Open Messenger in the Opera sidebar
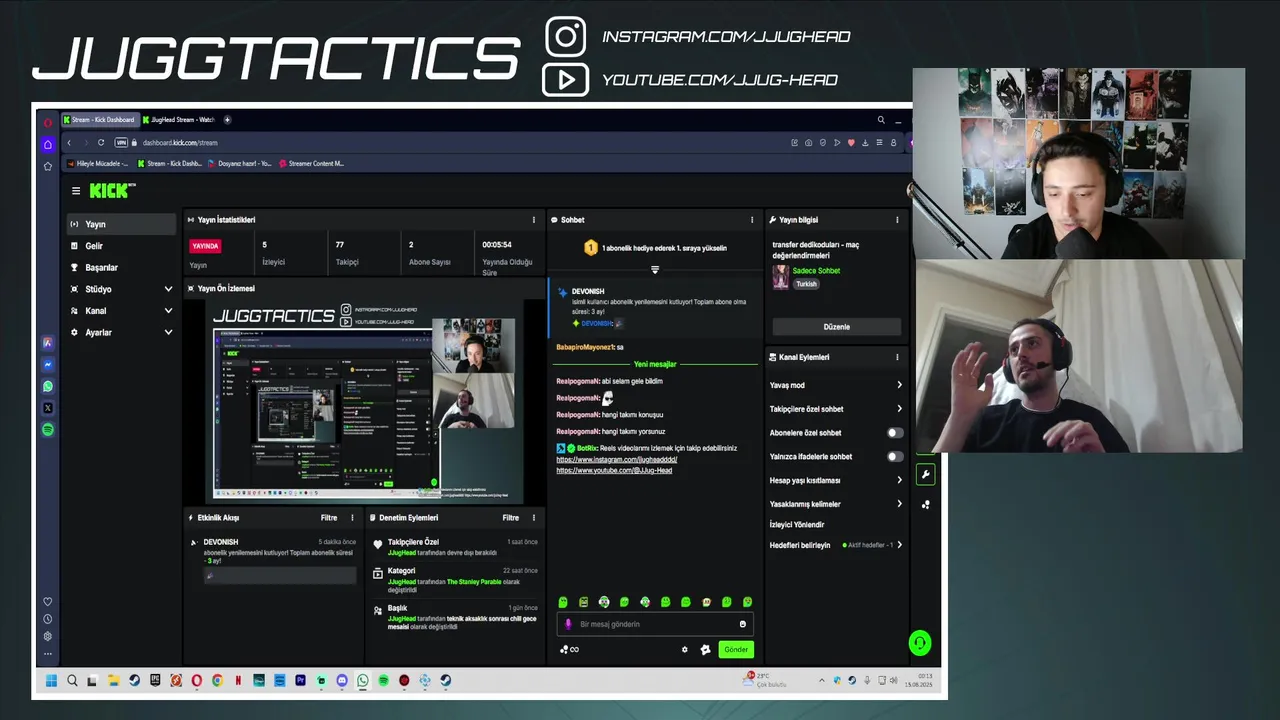The height and width of the screenshot is (720, 1280). click(x=47, y=365)
